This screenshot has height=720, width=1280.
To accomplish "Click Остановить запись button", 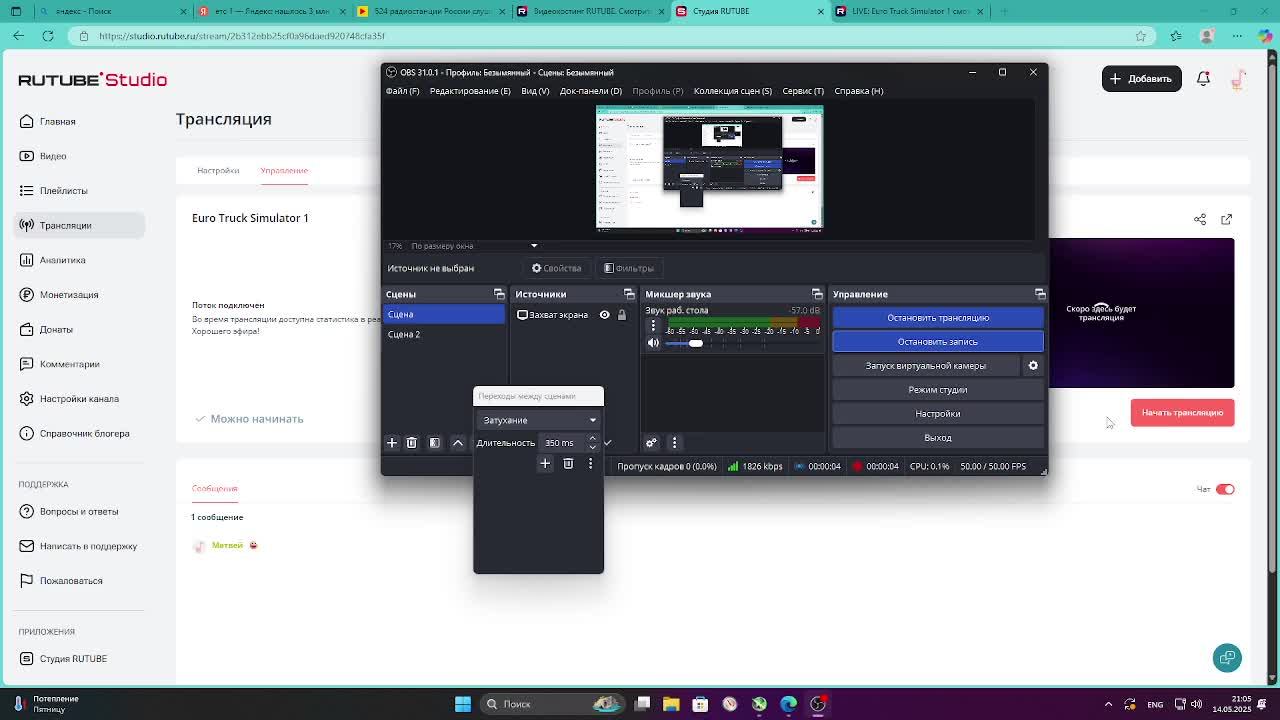I will (938, 342).
